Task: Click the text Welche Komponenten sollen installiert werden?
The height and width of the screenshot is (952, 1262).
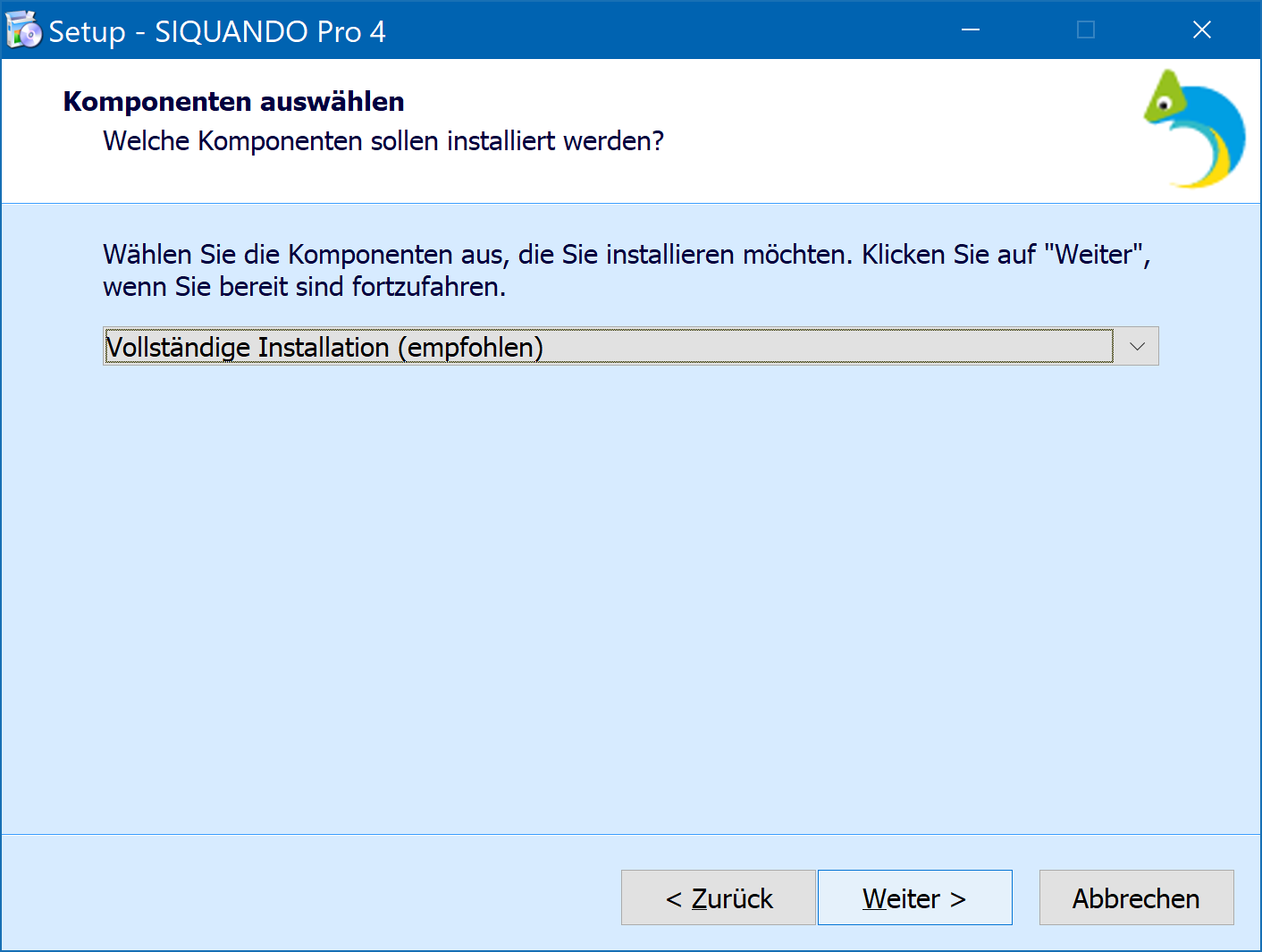Action: 383,141
